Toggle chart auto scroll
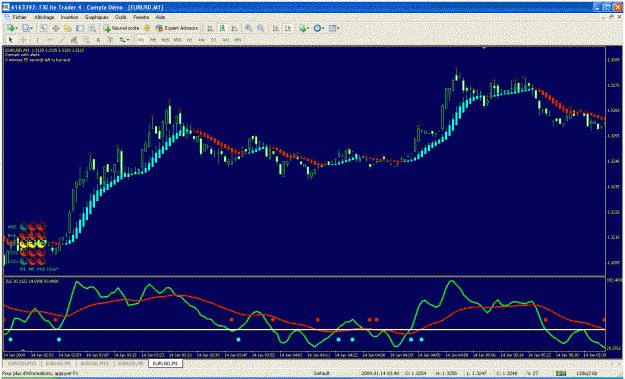The height and width of the screenshot is (379, 625). click(x=276, y=28)
